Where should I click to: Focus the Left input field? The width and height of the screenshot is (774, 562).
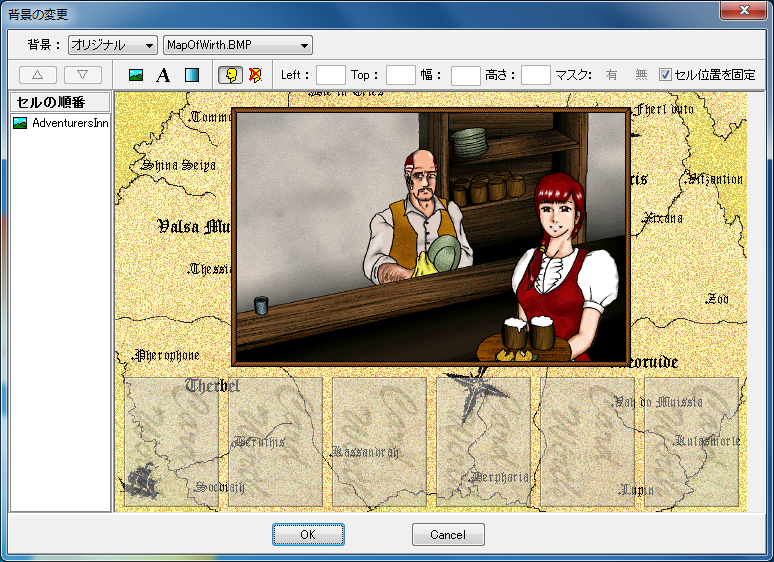(330, 75)
